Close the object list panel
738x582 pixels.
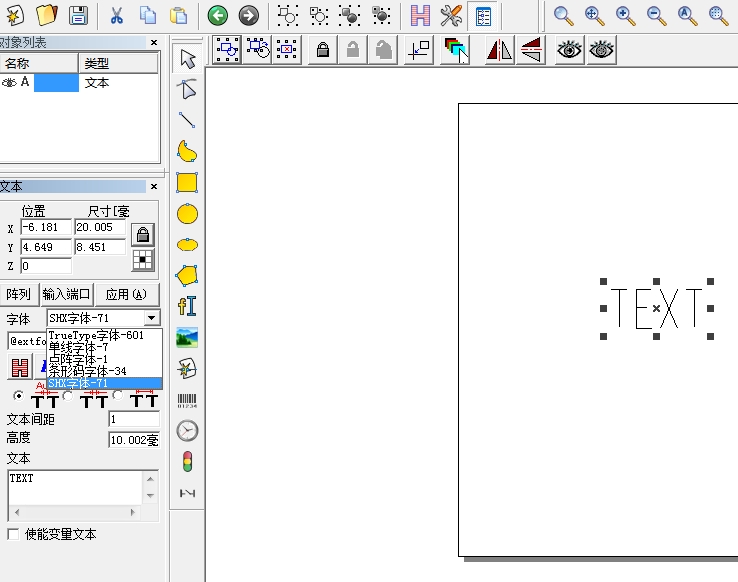[154, 43]
